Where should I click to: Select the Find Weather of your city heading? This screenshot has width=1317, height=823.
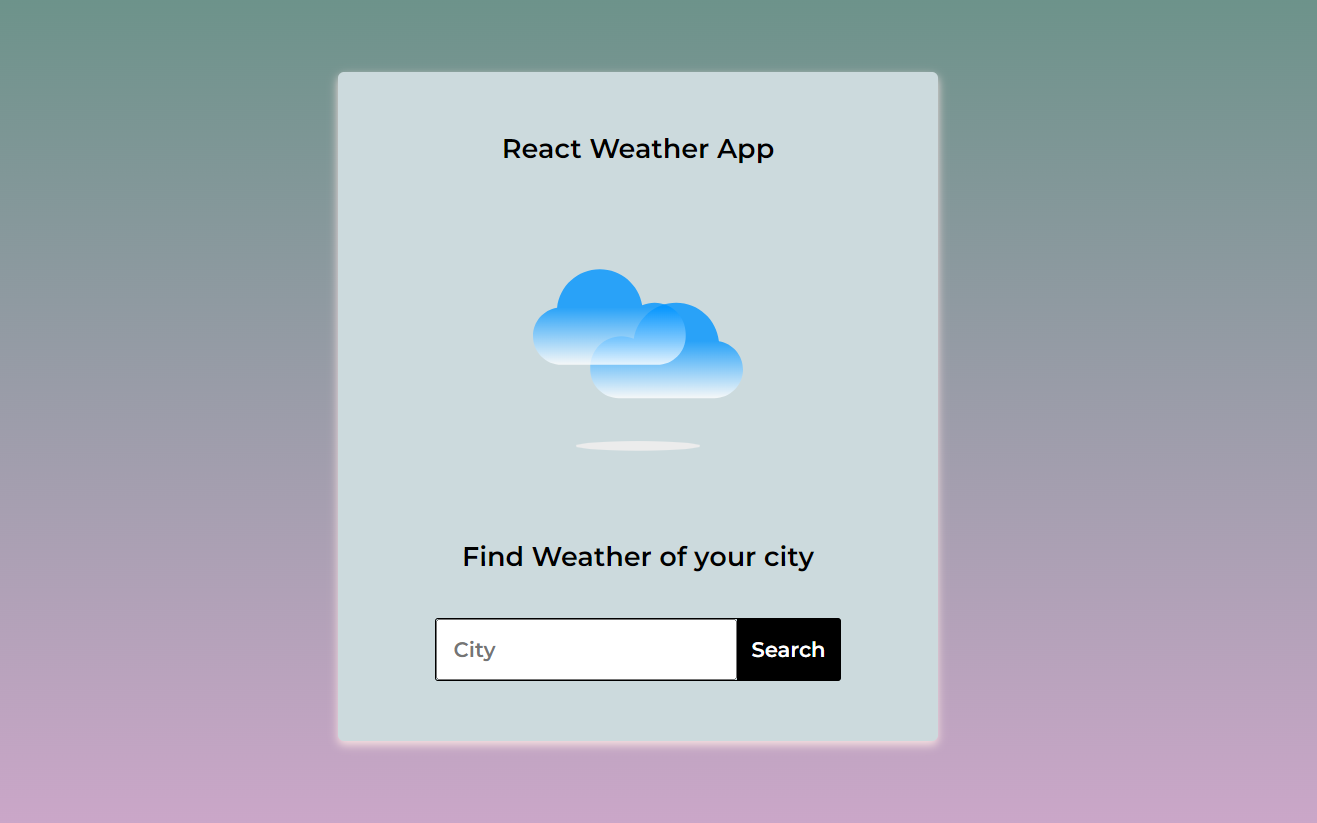pos(637,556)
